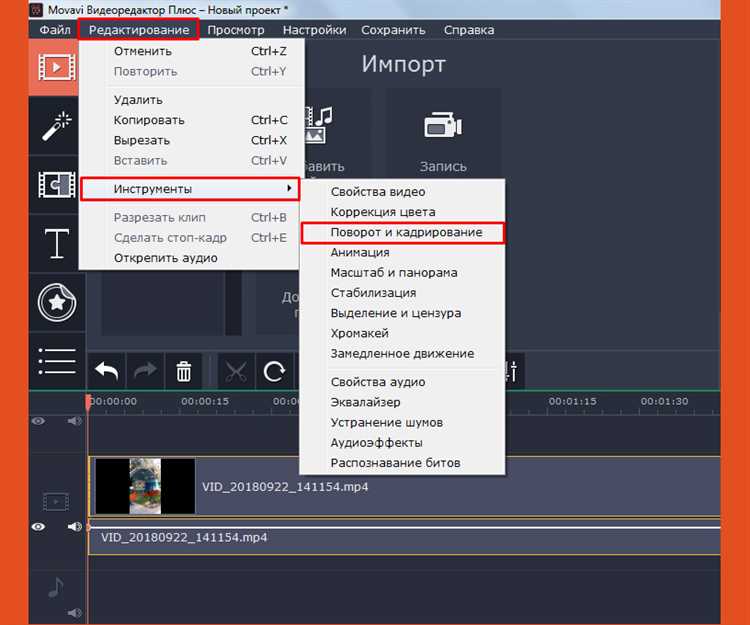
Task: Select Свойства аудио in the submenu
Action: (402, 382)
